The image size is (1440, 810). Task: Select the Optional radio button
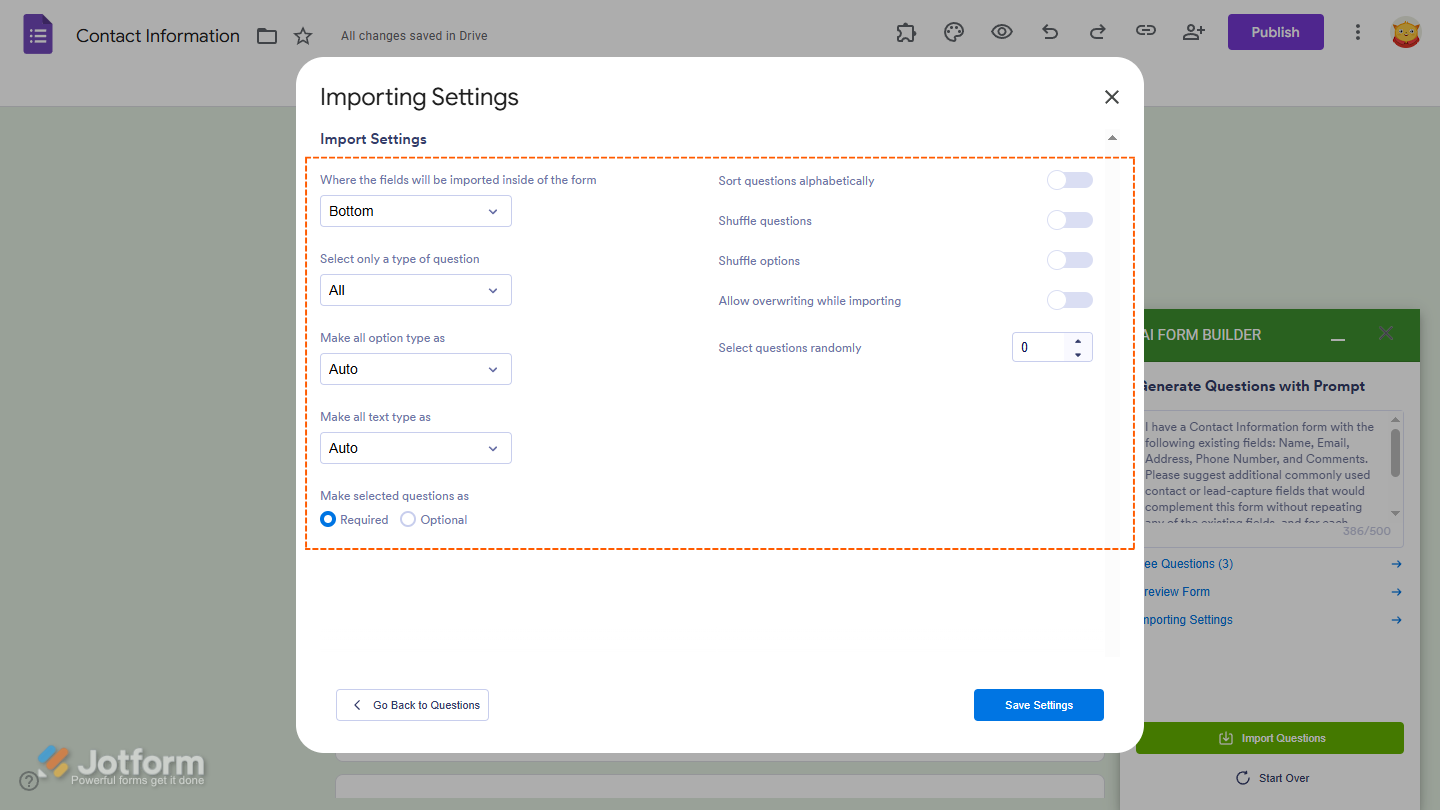408,519
